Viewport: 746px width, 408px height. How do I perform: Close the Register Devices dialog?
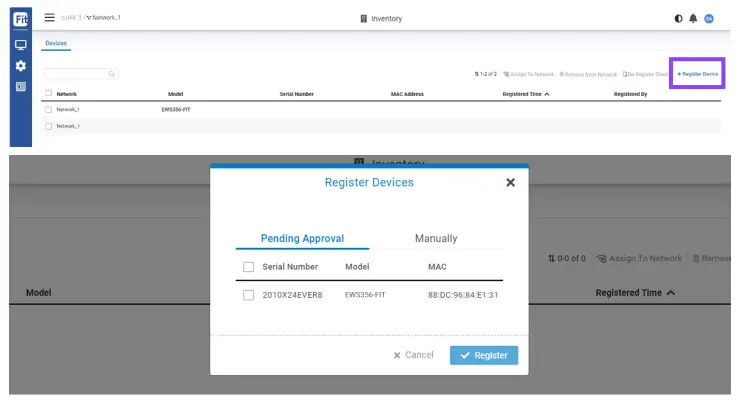coord(510,183)
